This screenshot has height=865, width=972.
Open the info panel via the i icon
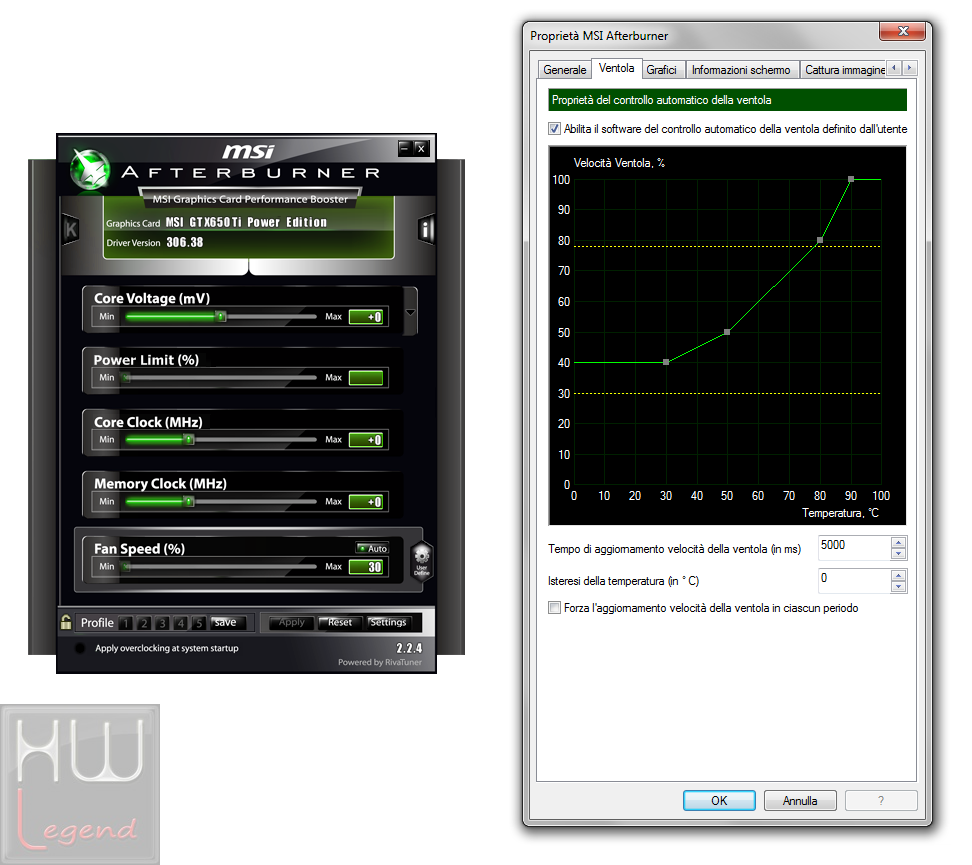click(x=425, y=229)
